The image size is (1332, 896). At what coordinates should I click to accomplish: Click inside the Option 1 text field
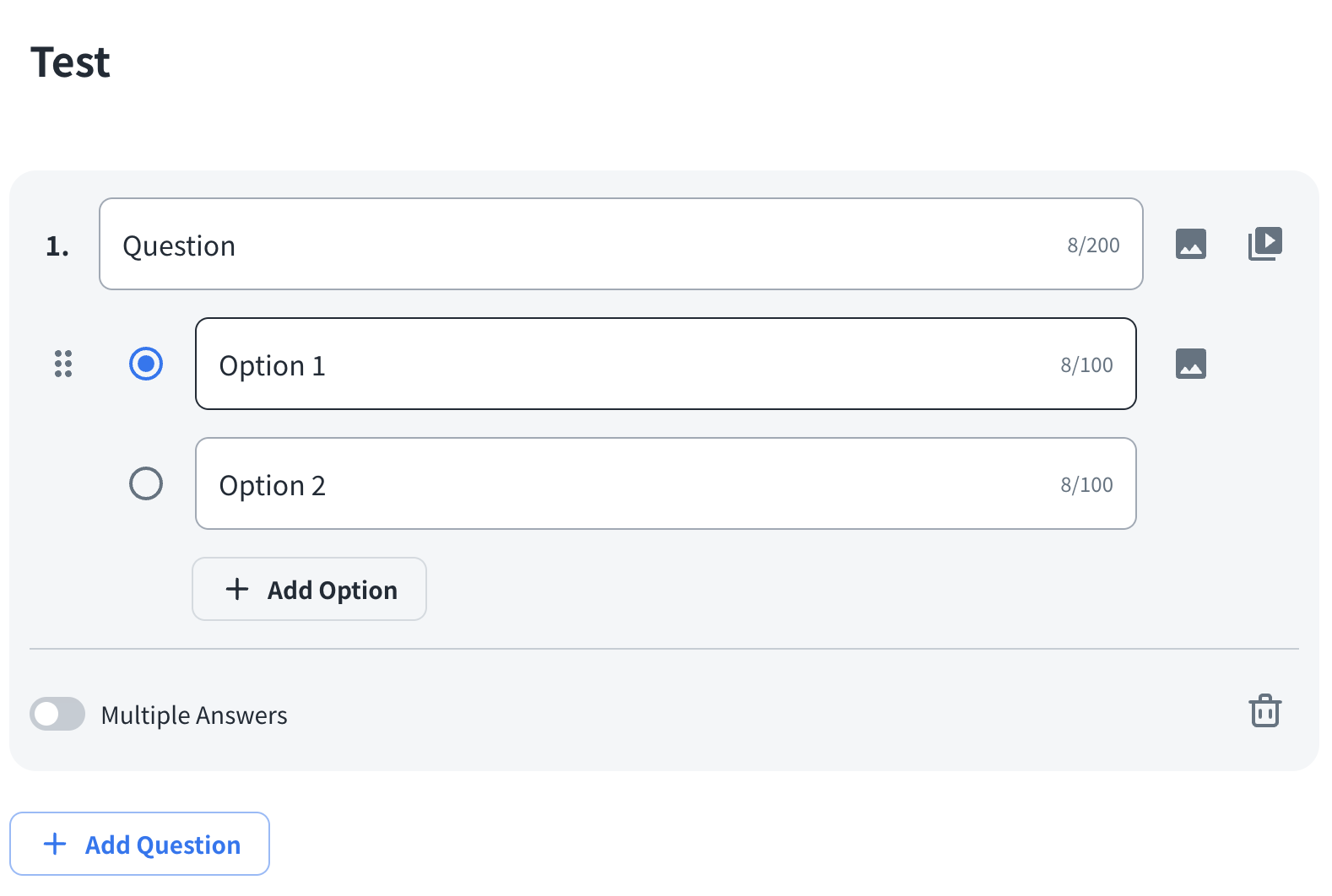coord(625,364)
